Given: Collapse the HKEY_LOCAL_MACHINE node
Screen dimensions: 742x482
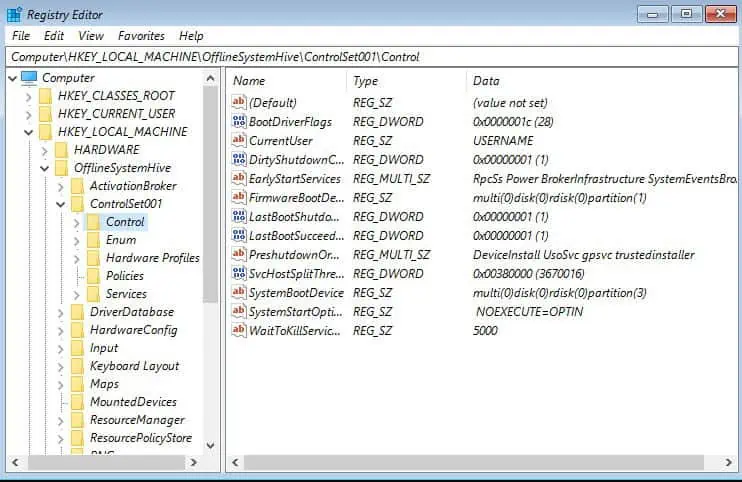Looking at the screenshot, I should 28,132.
